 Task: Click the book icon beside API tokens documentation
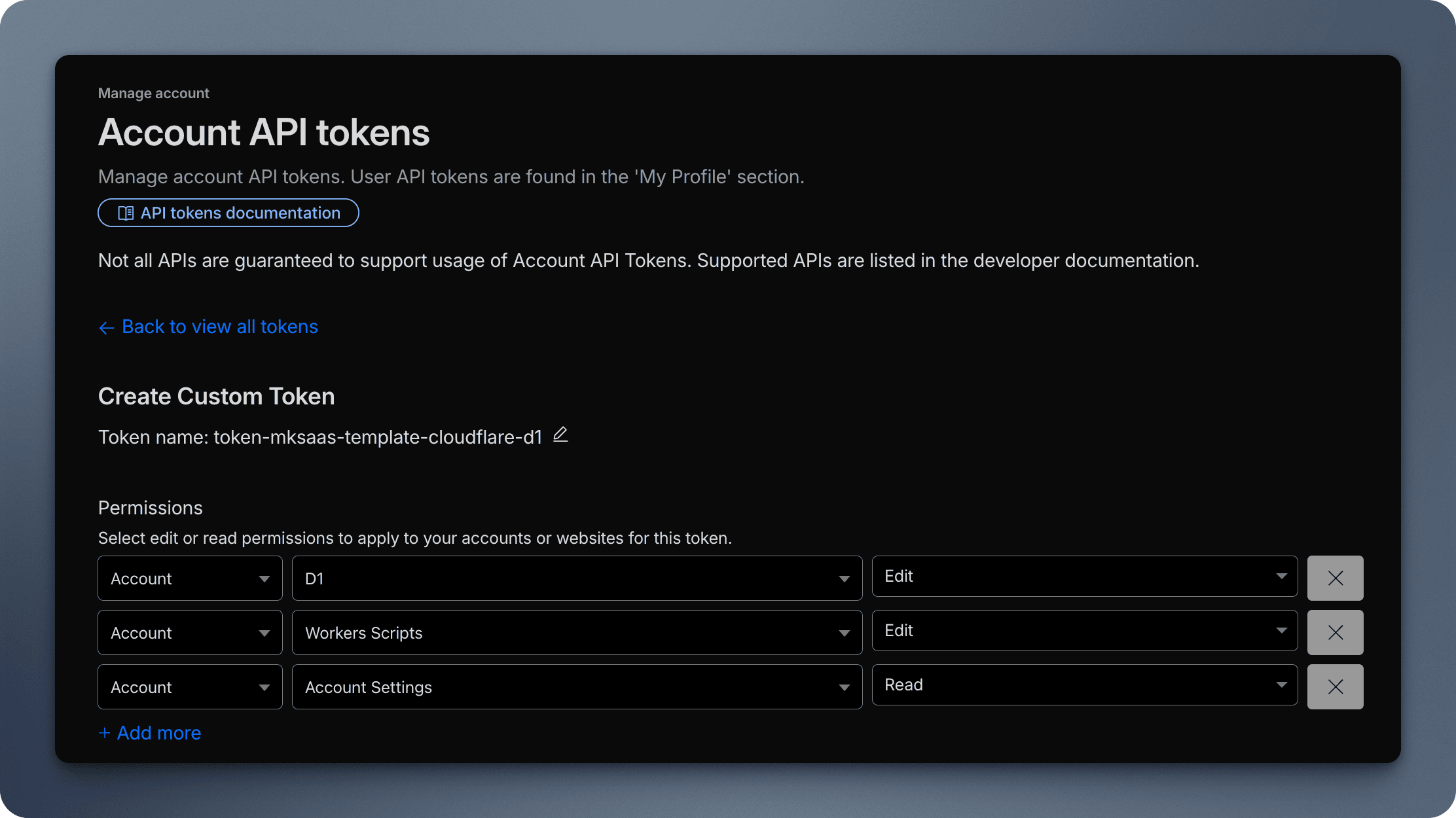(126, 213)
